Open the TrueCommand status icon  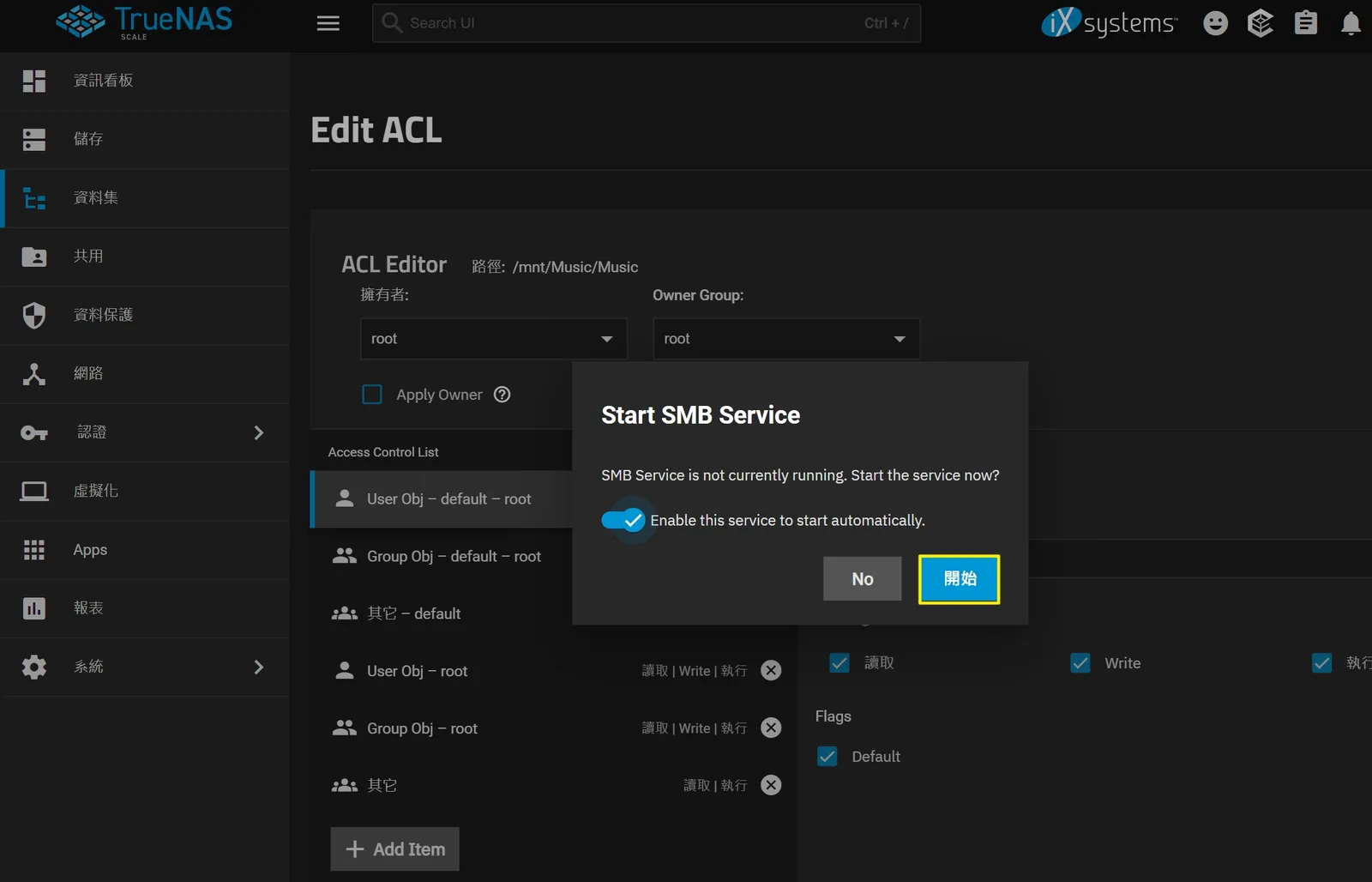[1260, 23]
